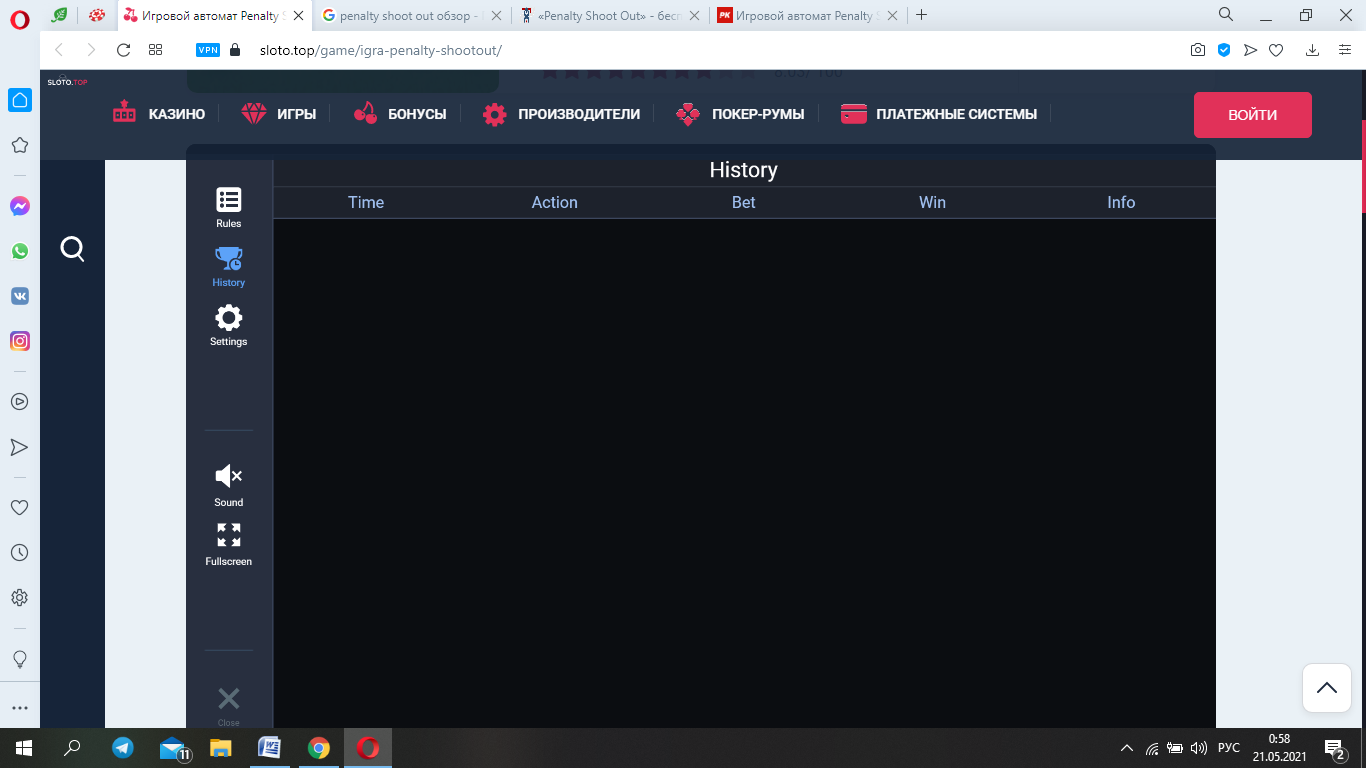Open the КАЗИНО menu item
The image size is (1366, 768).
pos(159,114)
